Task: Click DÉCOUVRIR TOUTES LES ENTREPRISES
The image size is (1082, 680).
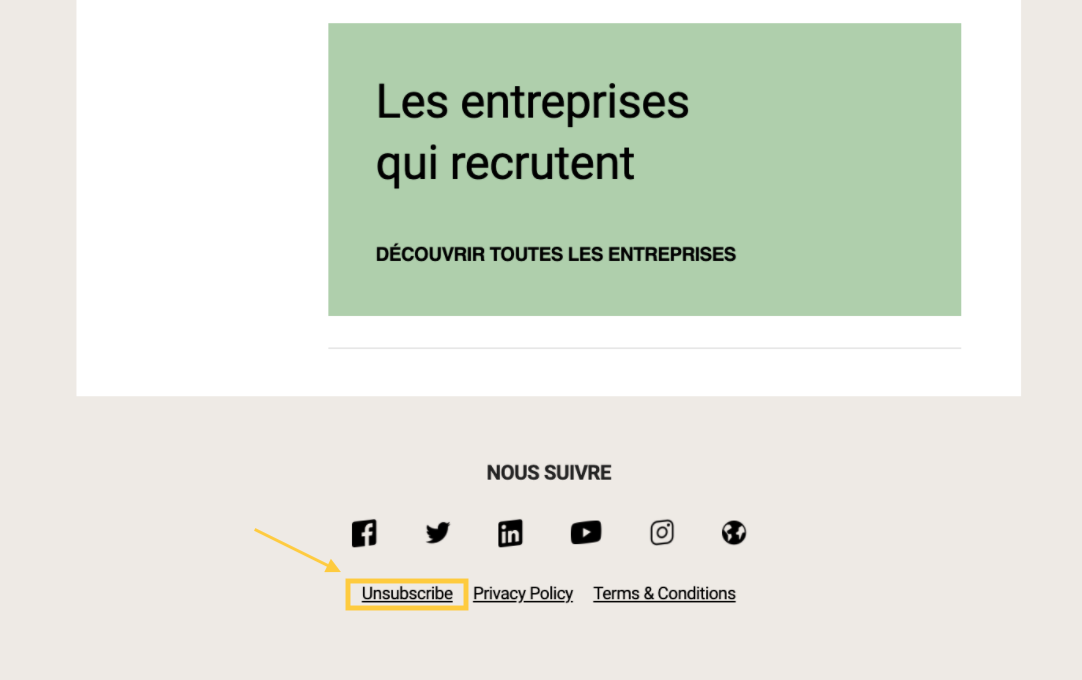Action: click(x=555, y=255)
